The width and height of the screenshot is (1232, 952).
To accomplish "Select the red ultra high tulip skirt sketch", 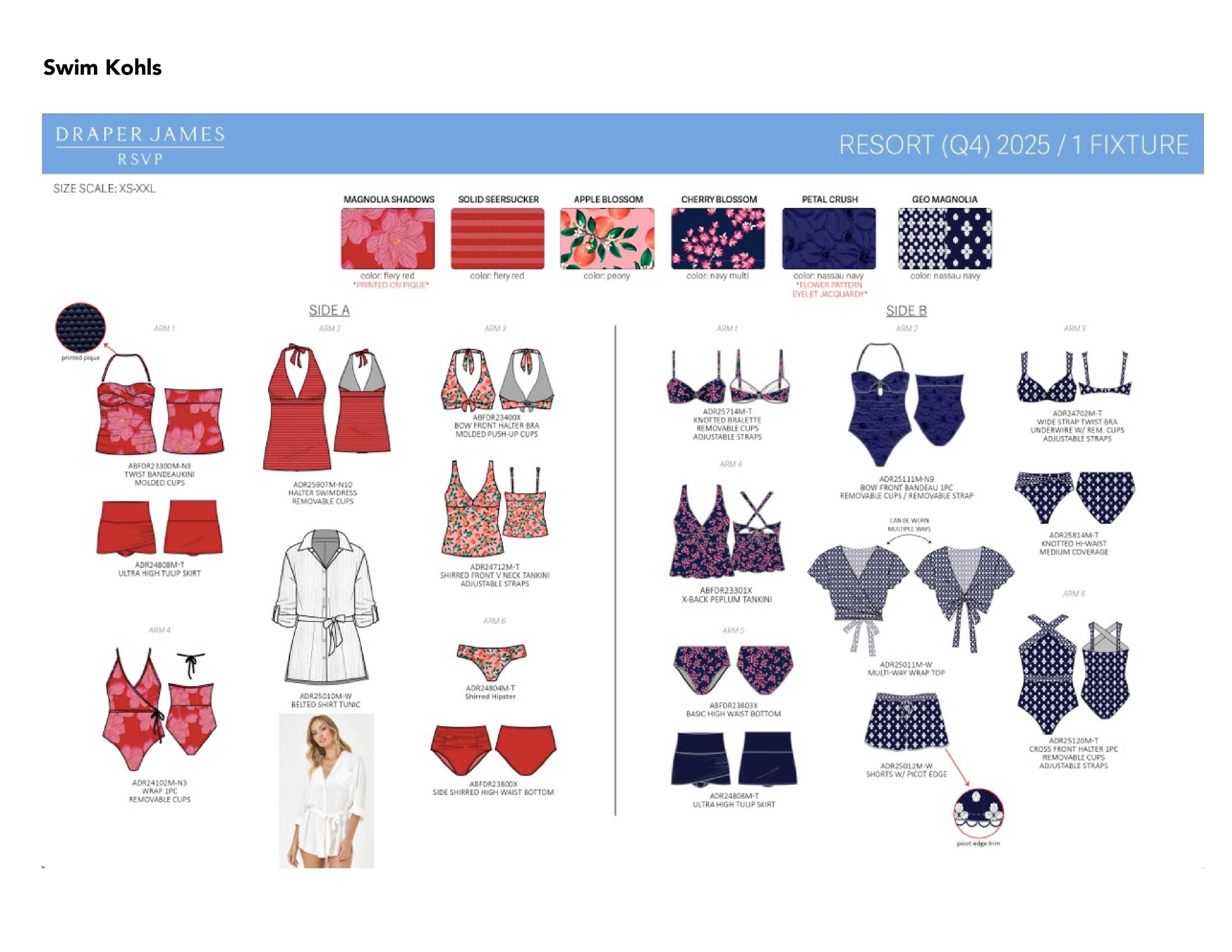I will 160,527.
